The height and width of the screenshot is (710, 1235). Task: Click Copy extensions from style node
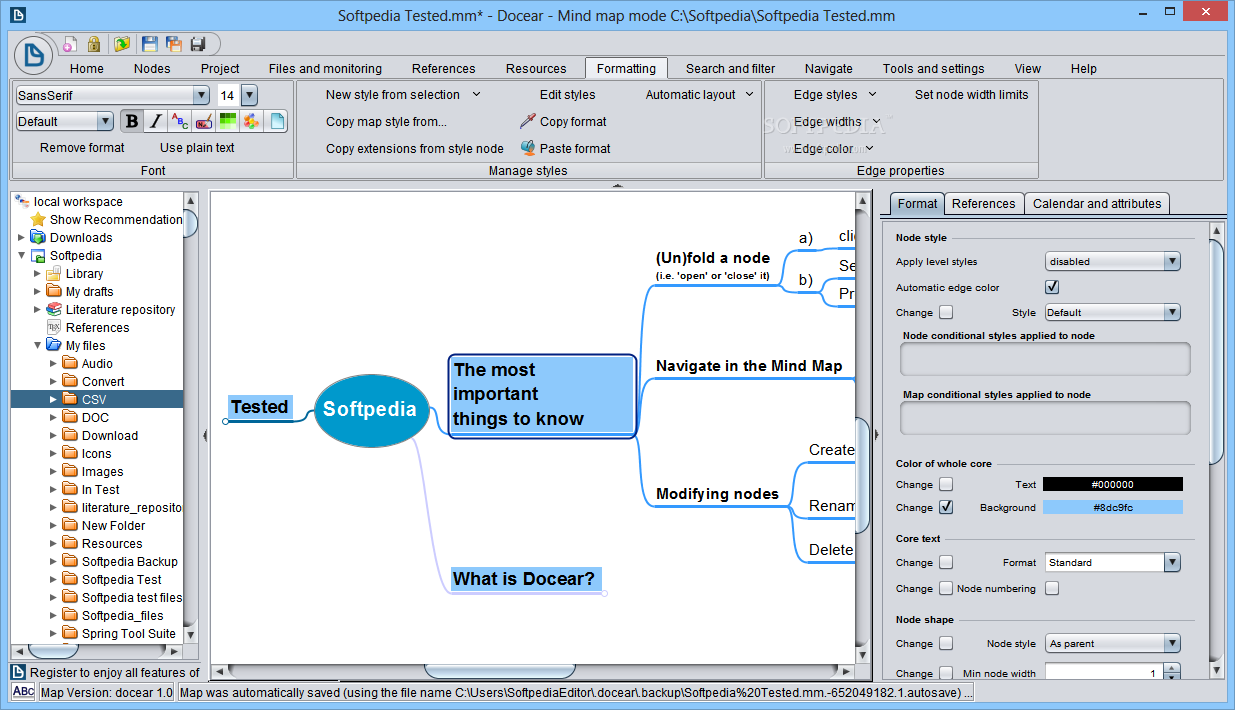(415, 148)
